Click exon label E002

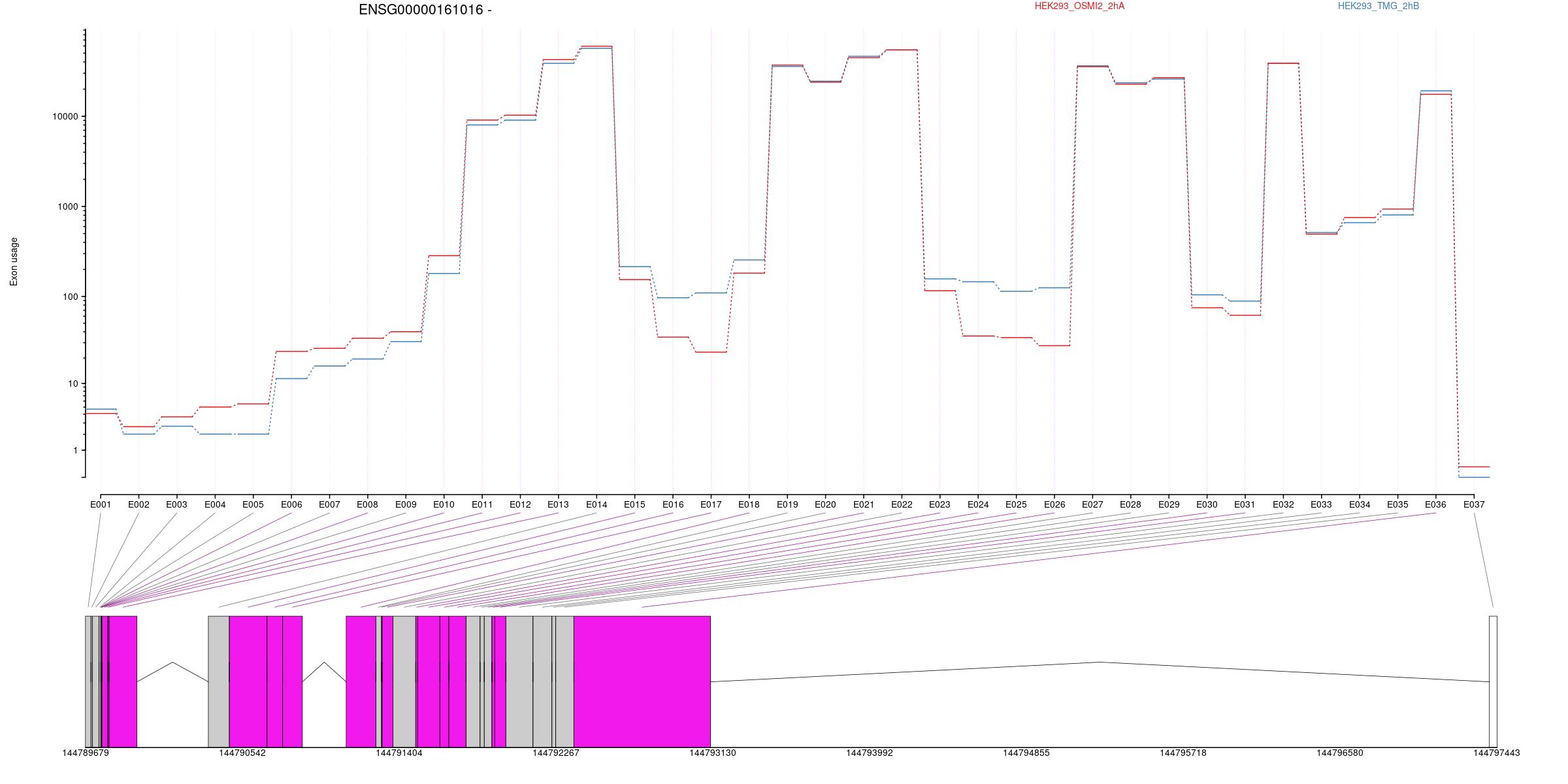click(x=139, y=504)
